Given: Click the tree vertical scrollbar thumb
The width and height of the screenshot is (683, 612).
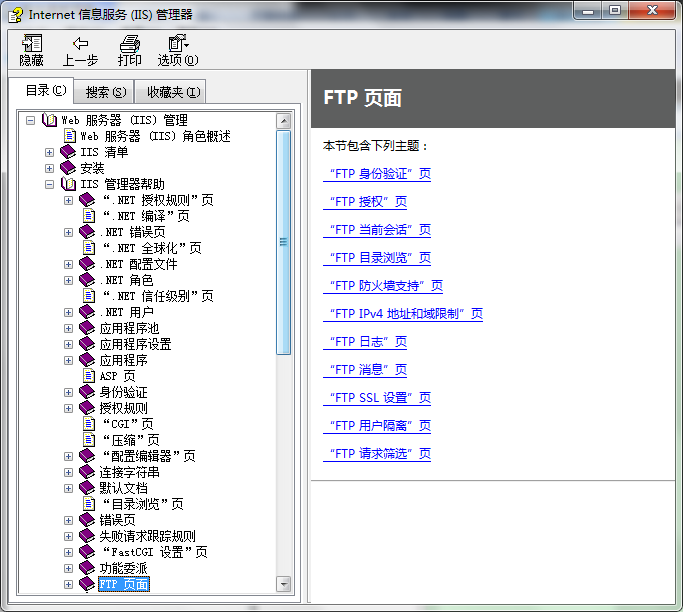Looking at the screenshot, I should [x=284, y=242].
